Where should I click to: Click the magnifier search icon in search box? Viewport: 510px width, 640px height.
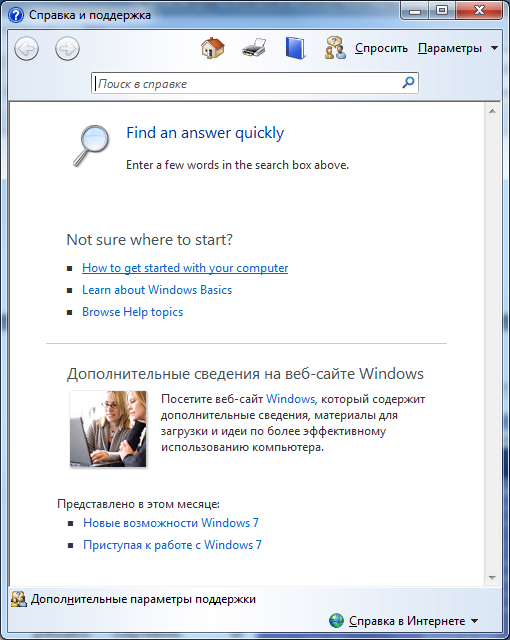[408, 83]
